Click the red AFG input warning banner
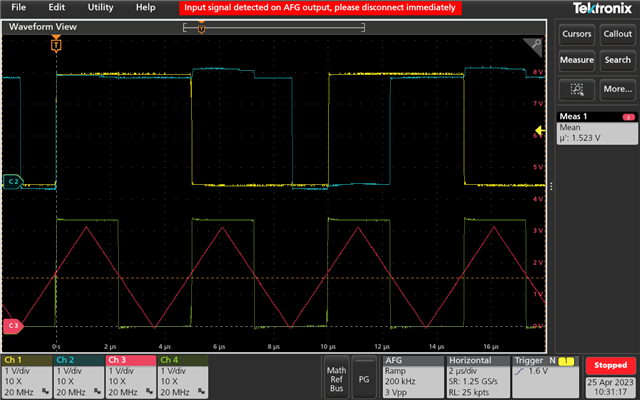The image size is (640, 400). click(x=320, y=8)
